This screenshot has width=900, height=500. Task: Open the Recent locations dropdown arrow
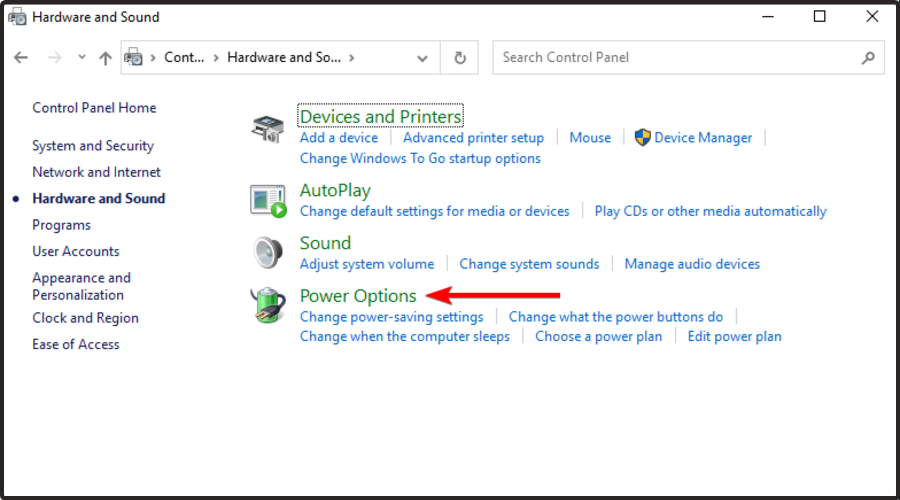pyautogui.click(x=82, y=57)
